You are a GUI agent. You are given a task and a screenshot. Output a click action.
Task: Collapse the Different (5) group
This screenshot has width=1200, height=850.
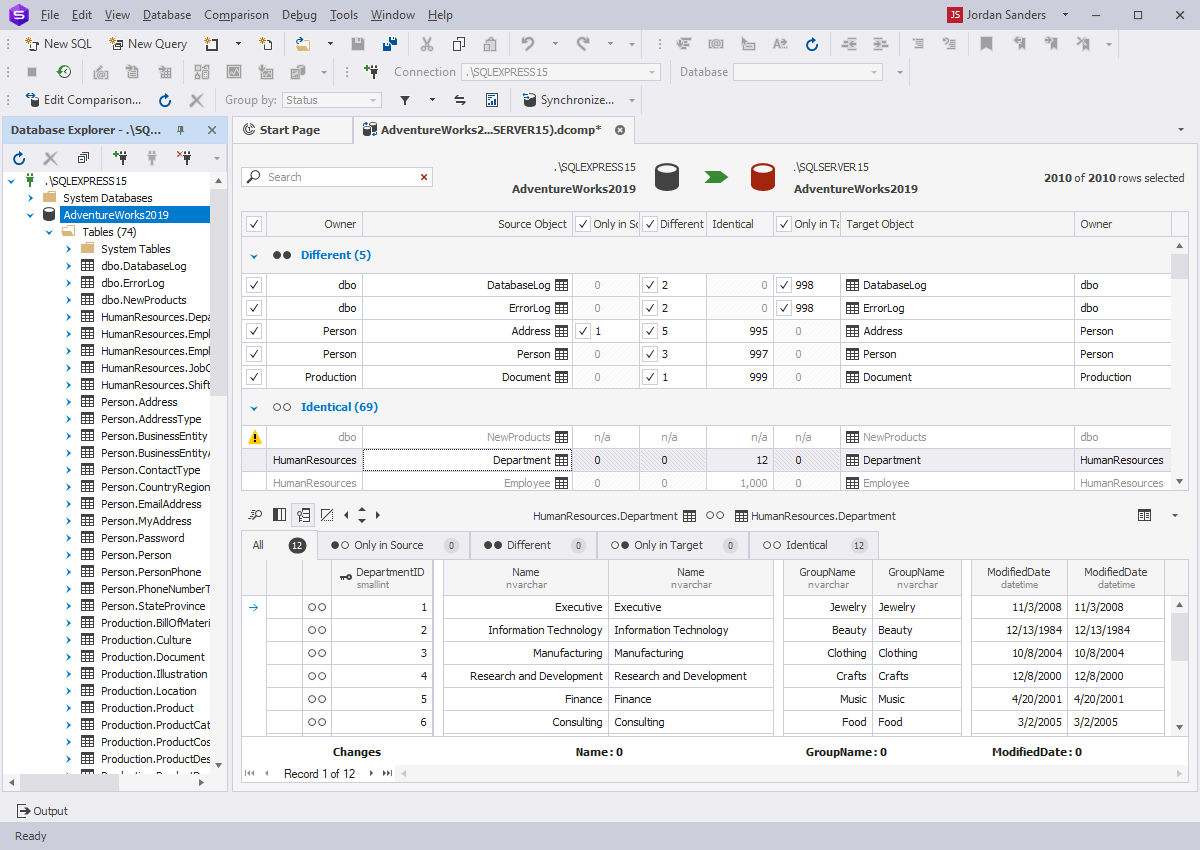point(254,255)
